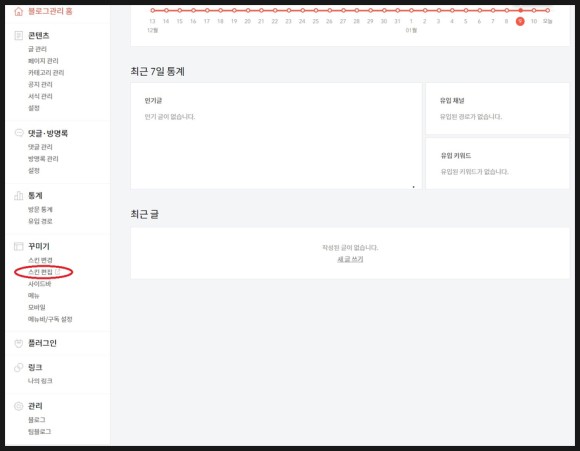The image size is (580, 451).
Task: Select the 오늘 point on the chart
Action: (x=547, y=10)
